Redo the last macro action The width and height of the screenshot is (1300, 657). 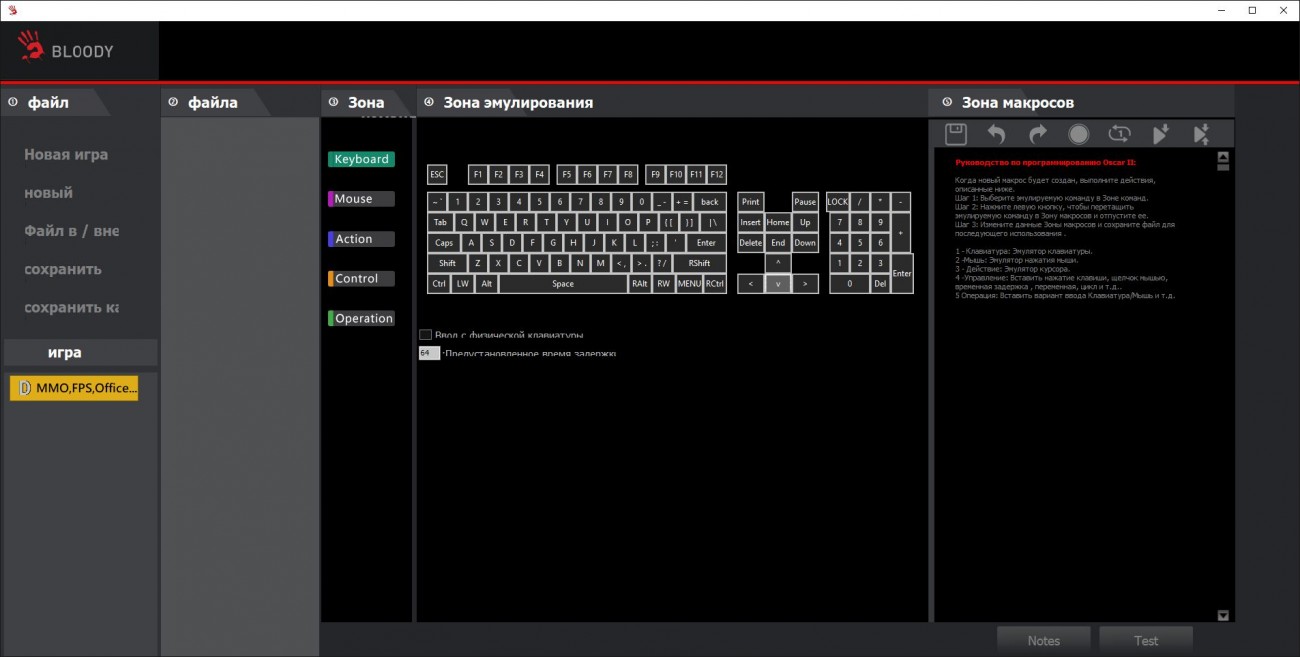1037,134
